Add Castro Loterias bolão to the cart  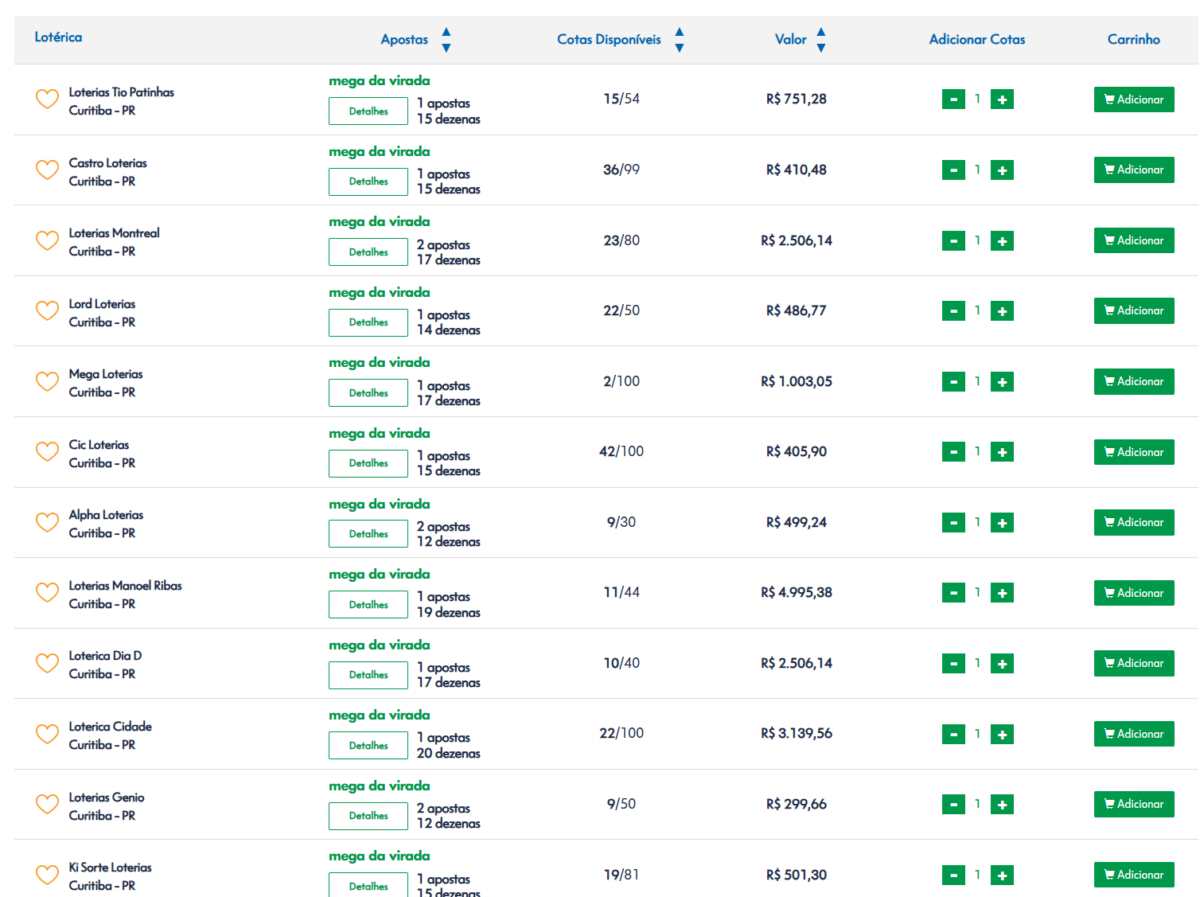(x=1133, y=170)
